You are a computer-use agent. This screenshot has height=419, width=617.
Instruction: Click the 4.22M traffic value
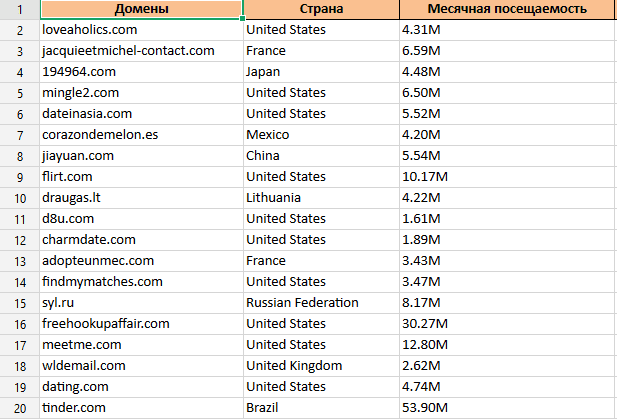507,198
